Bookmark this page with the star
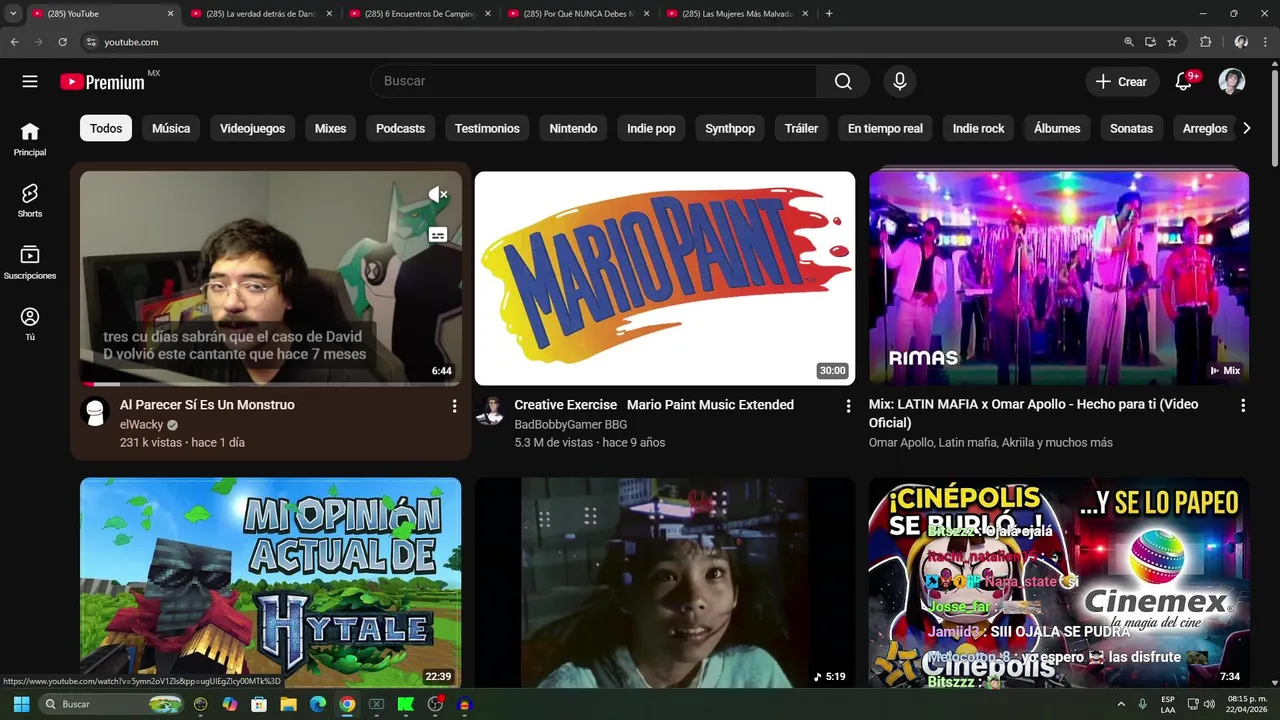Screen dimensions: 1280x720 tap(1172, 42)
